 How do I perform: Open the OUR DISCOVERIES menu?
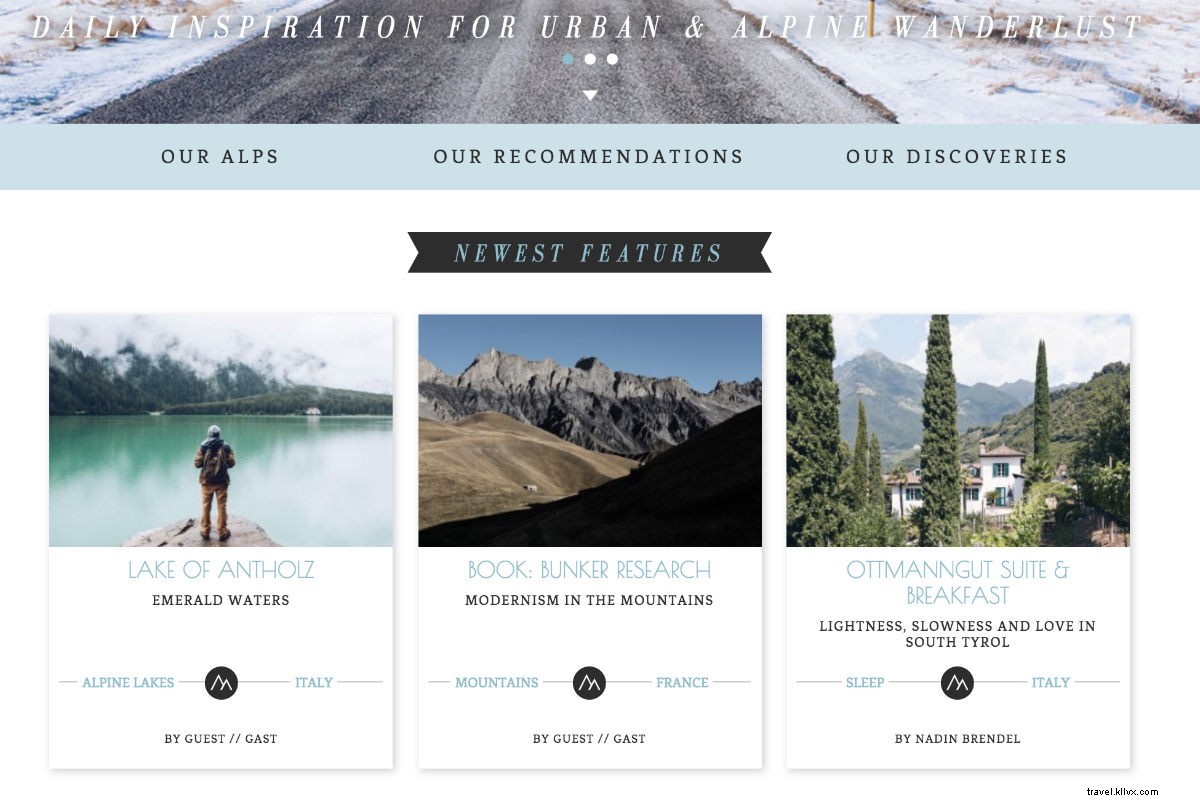pos(957,156)
